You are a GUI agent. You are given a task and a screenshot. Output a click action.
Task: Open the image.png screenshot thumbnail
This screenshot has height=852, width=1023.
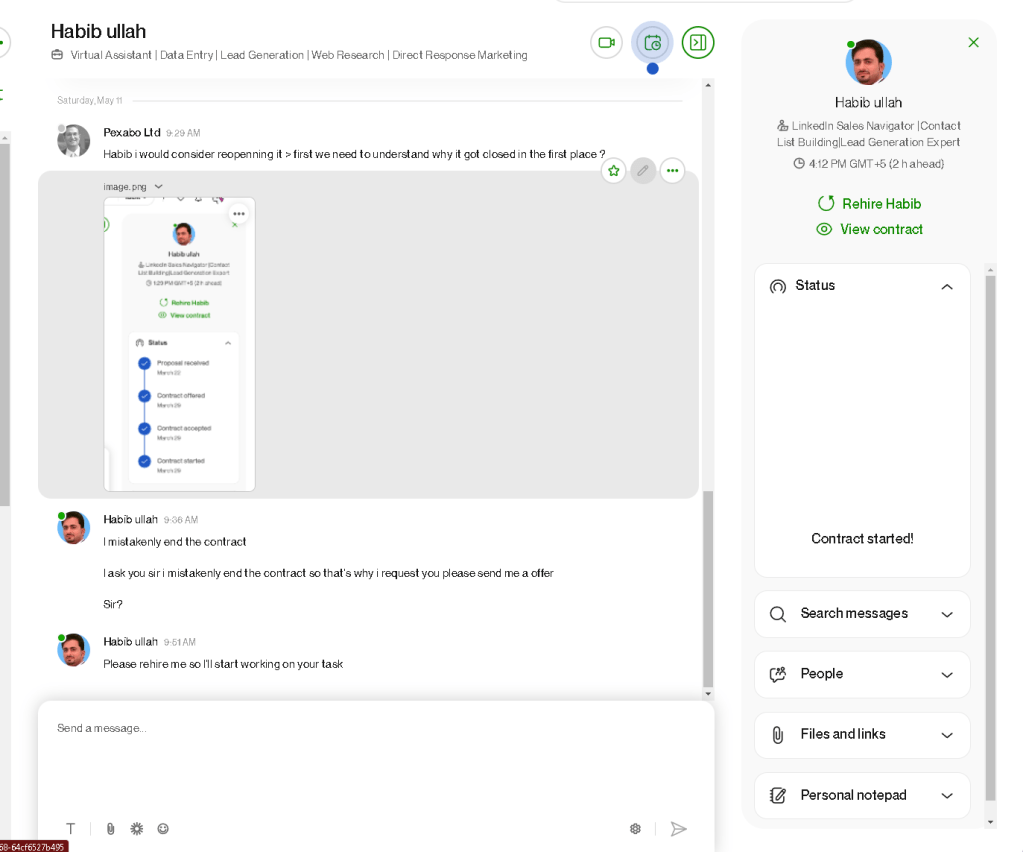coord(179,344)
